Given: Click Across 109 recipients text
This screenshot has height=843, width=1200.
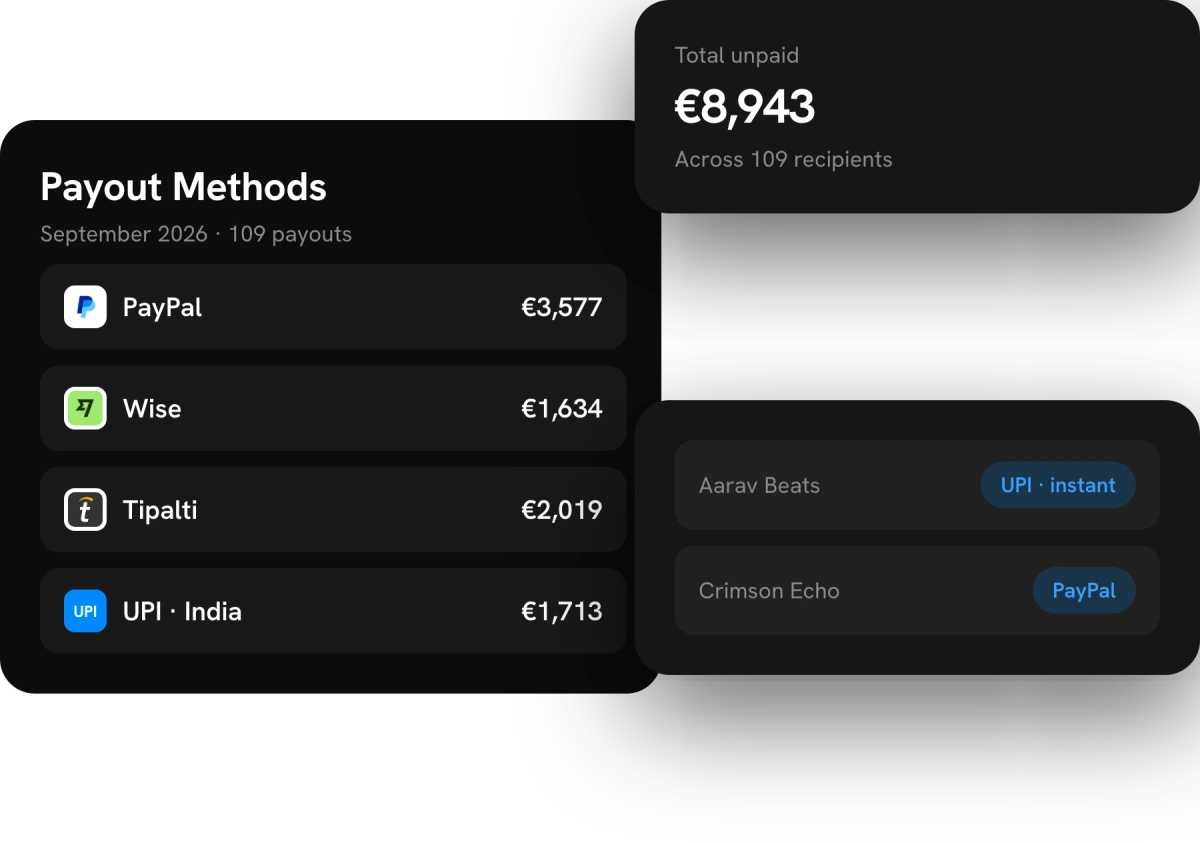Looking at the screenshot, I should 783,159.
